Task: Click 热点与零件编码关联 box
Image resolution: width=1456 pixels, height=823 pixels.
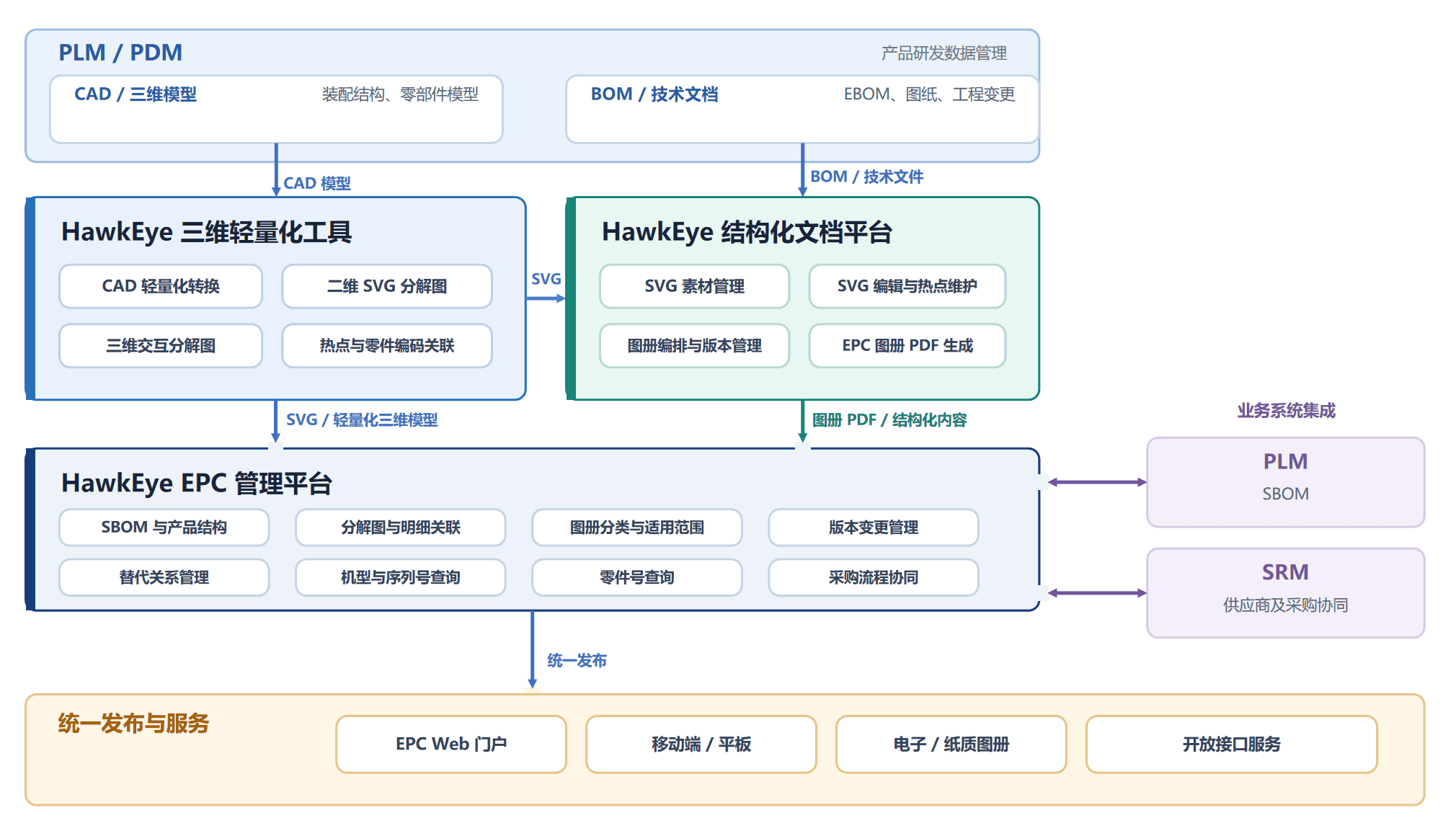Action: [x=387, y=346]
